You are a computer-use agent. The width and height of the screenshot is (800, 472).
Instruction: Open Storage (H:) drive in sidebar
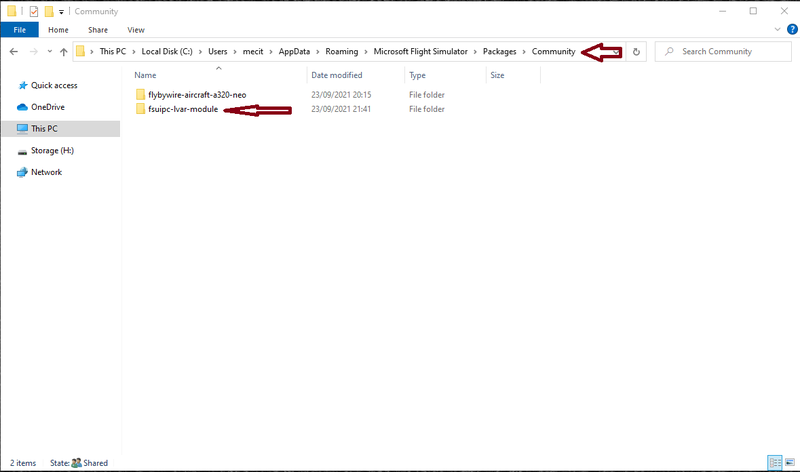click(52, 151)
